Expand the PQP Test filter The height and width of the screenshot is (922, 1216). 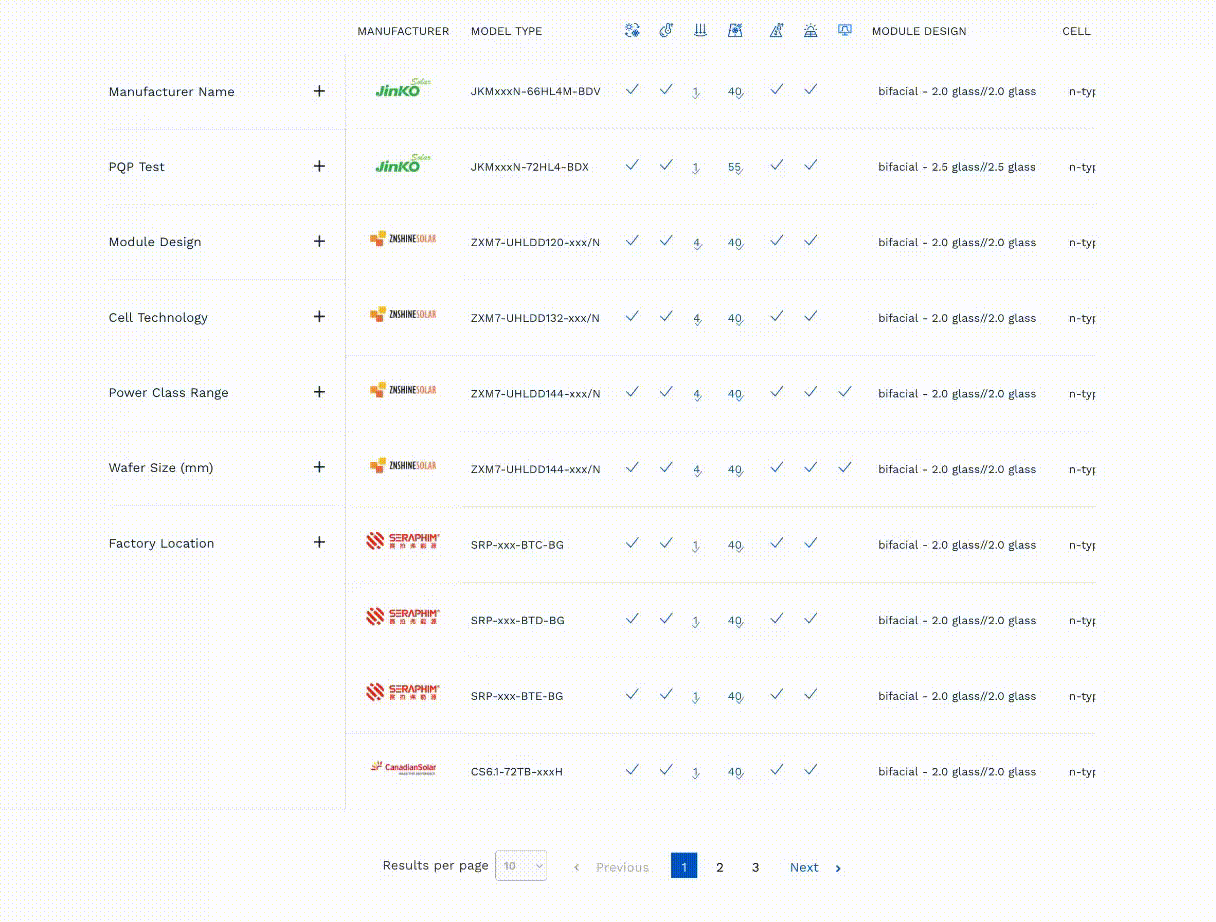click(319, 166)
